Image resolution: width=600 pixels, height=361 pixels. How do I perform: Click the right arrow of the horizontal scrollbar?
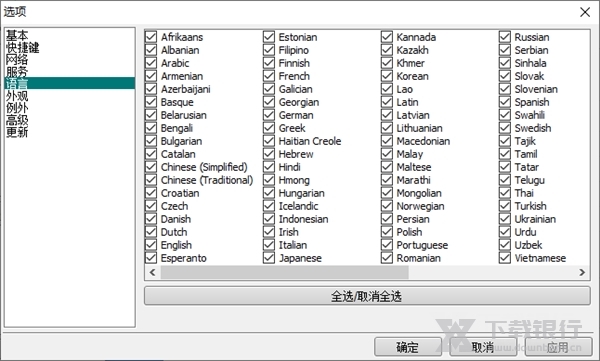[582, 272]
